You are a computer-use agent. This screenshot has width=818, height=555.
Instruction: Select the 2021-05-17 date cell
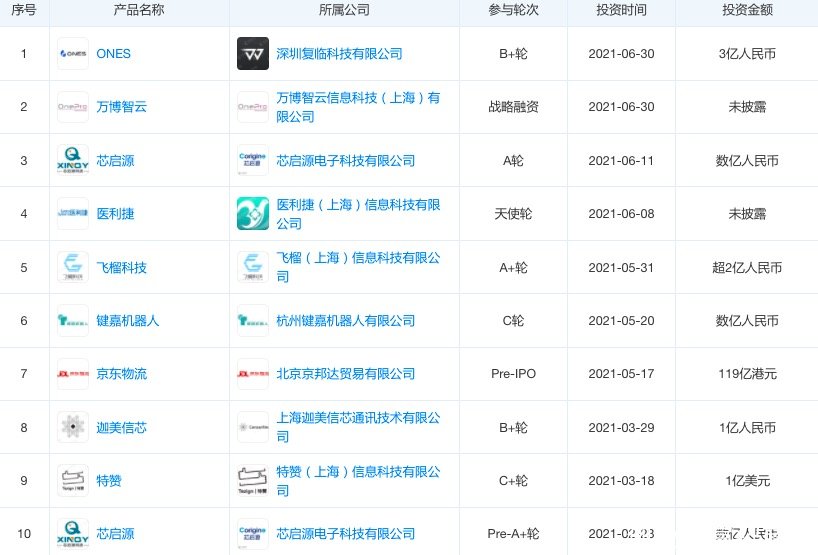point(621,374)
